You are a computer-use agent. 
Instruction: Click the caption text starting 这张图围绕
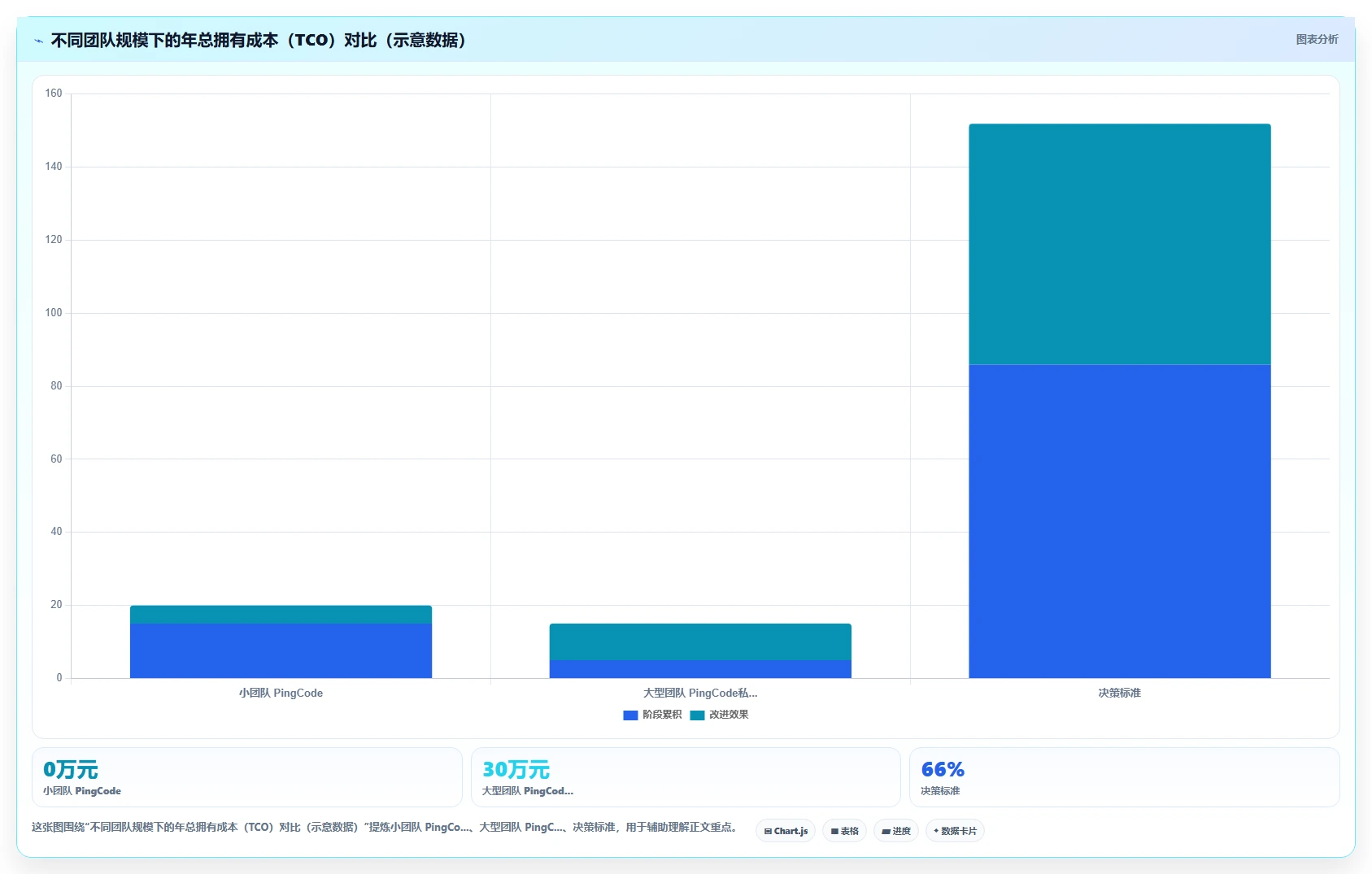(386, 827)
